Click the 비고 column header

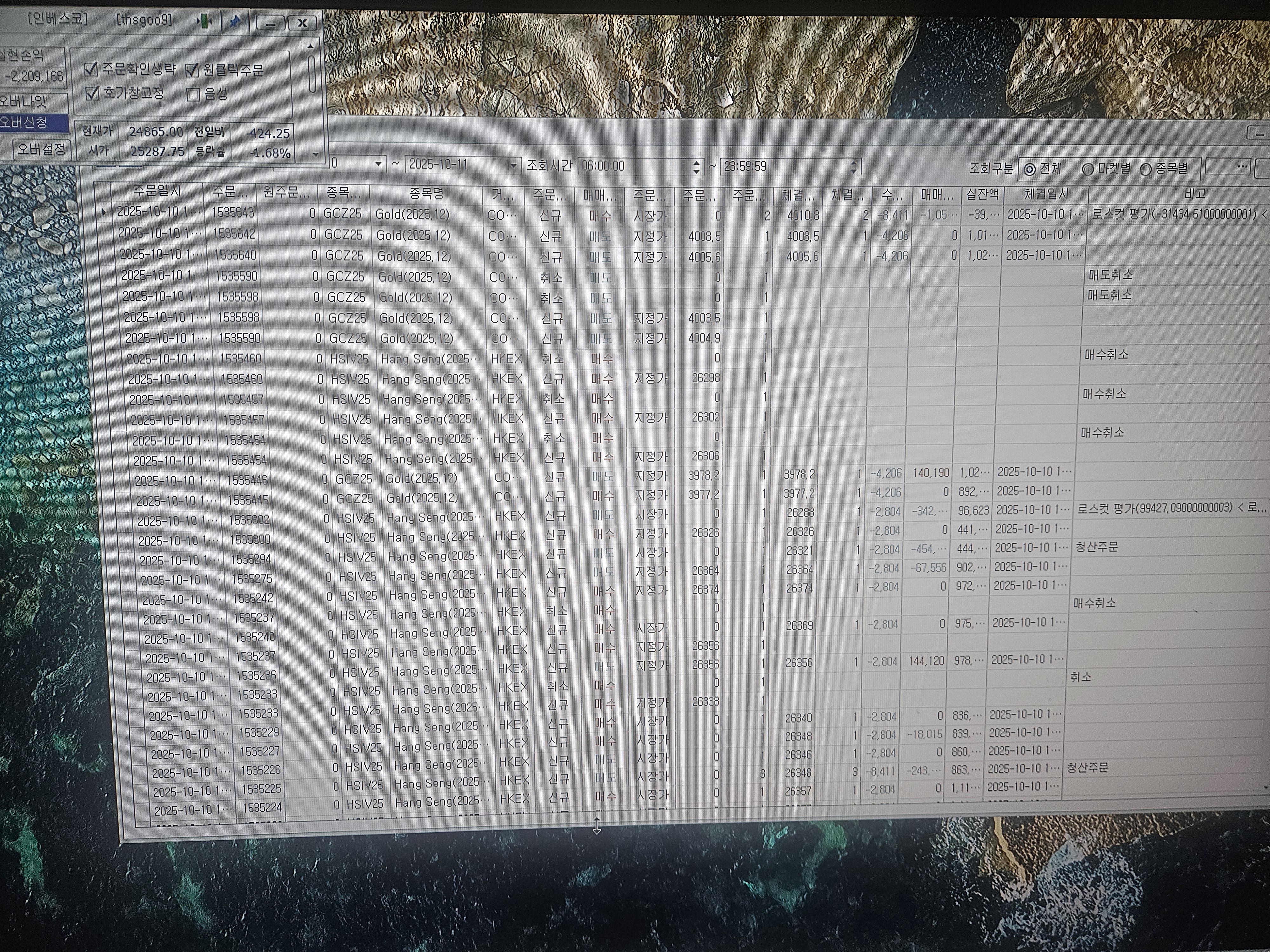coord(1195,194)
